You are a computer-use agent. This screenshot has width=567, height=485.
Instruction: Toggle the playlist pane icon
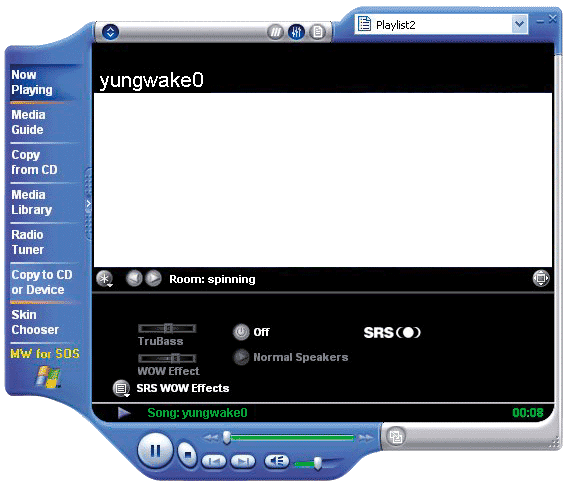[x=317, y=32]
